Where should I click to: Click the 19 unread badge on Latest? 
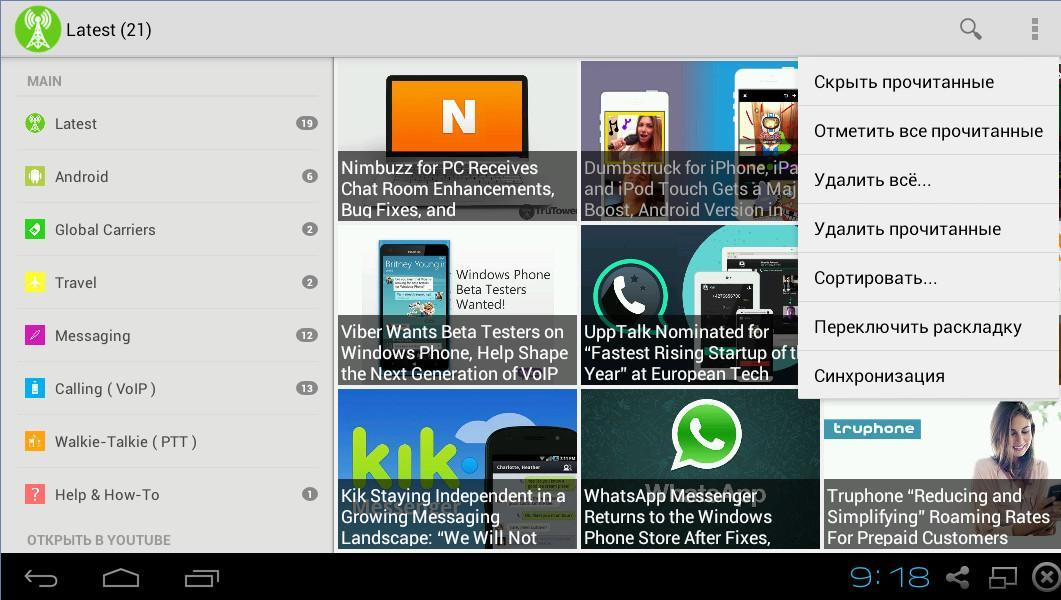coord(307,123)
